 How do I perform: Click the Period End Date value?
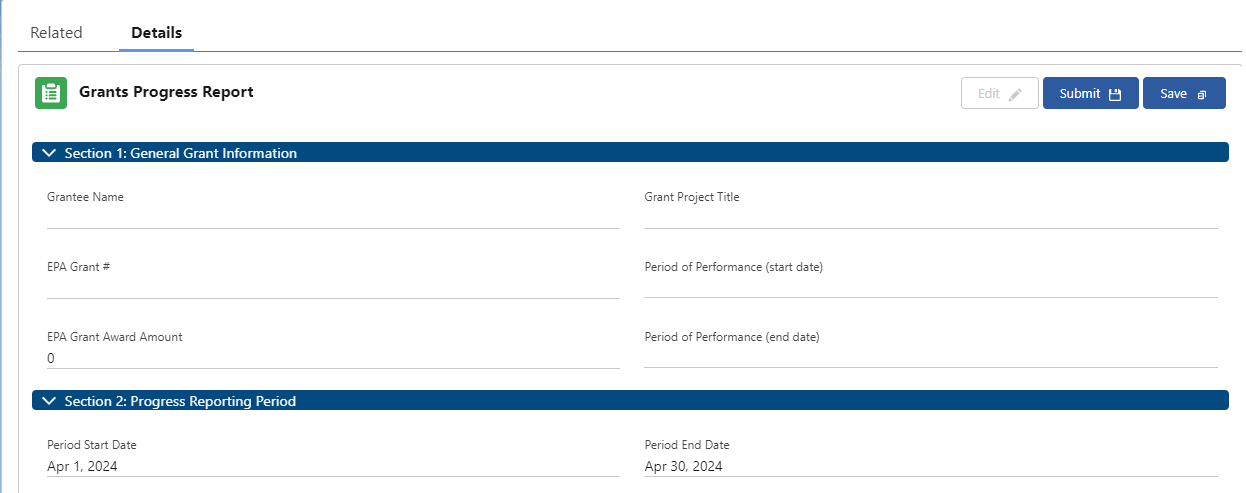pos(683,466)
